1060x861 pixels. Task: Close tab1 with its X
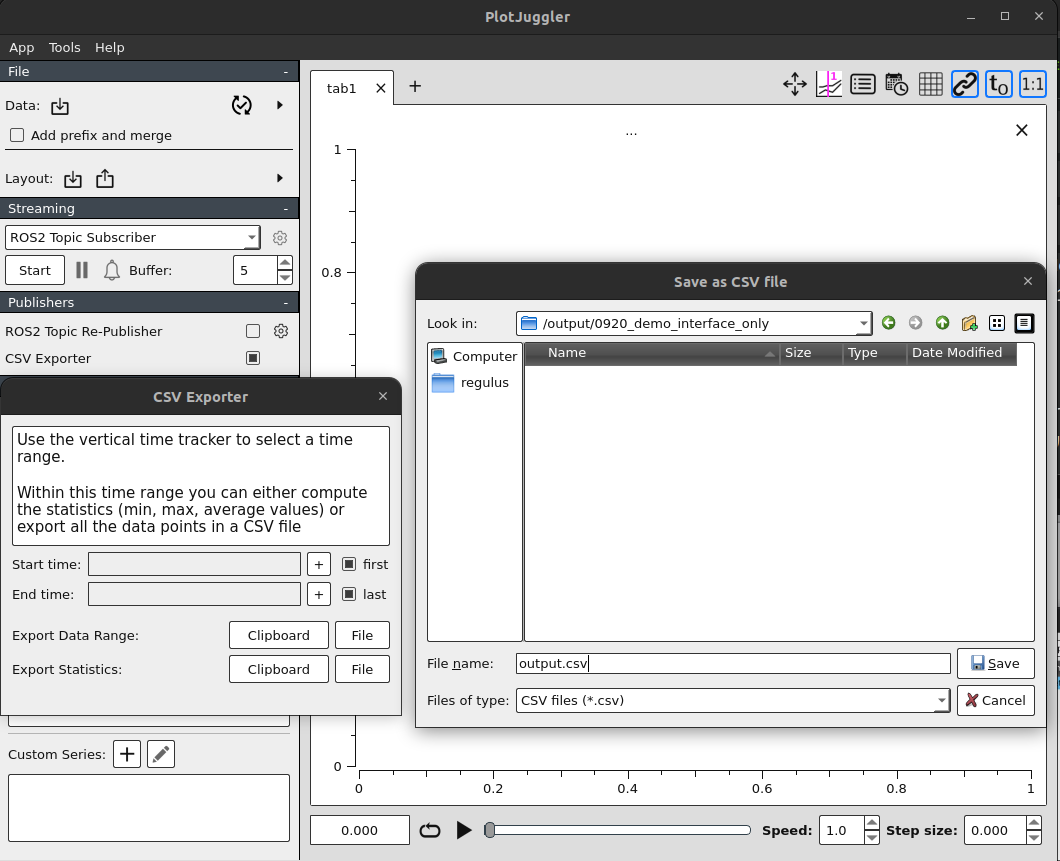tap(381, 89)
